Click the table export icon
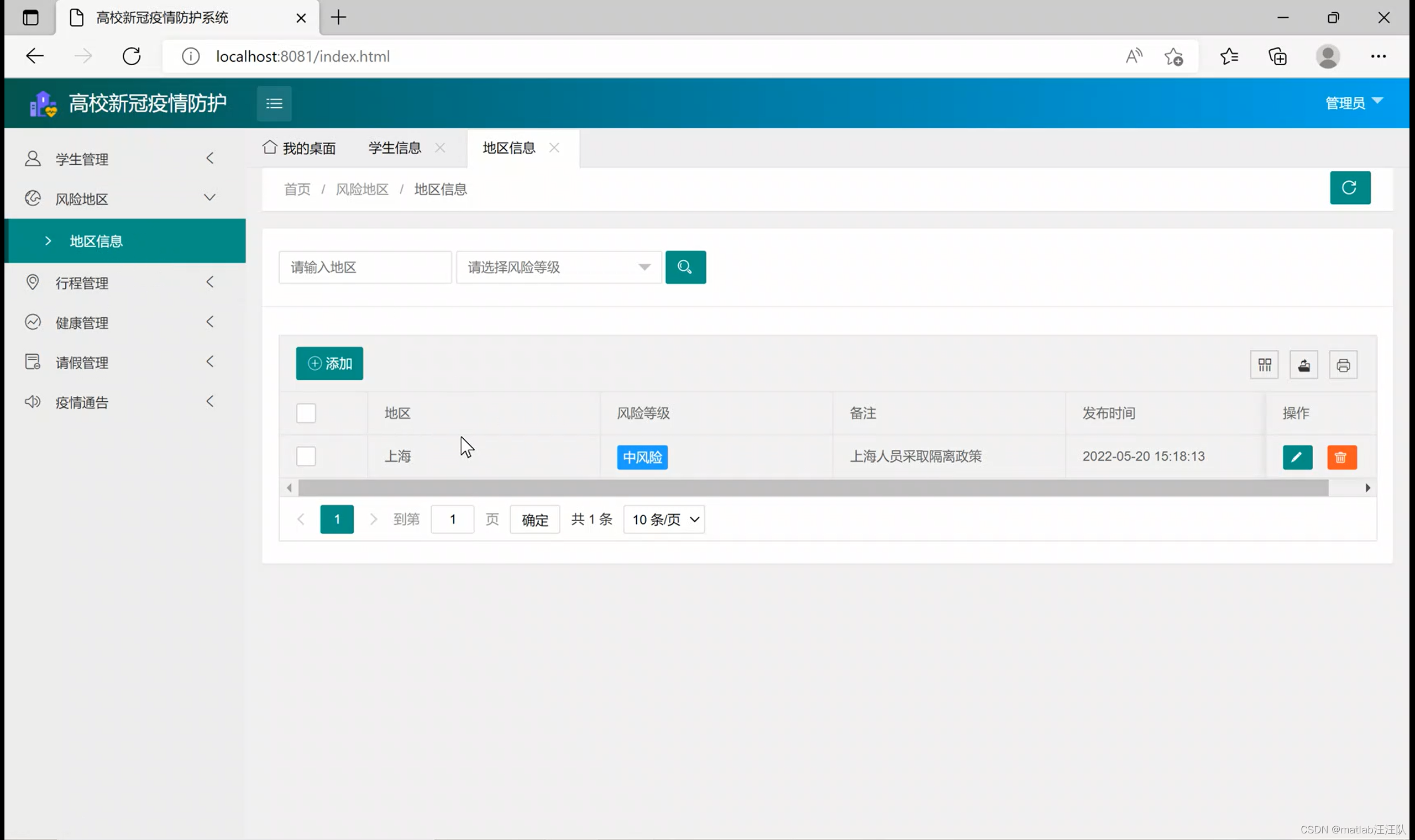 pyautogui.click(x=1303, y=365)
